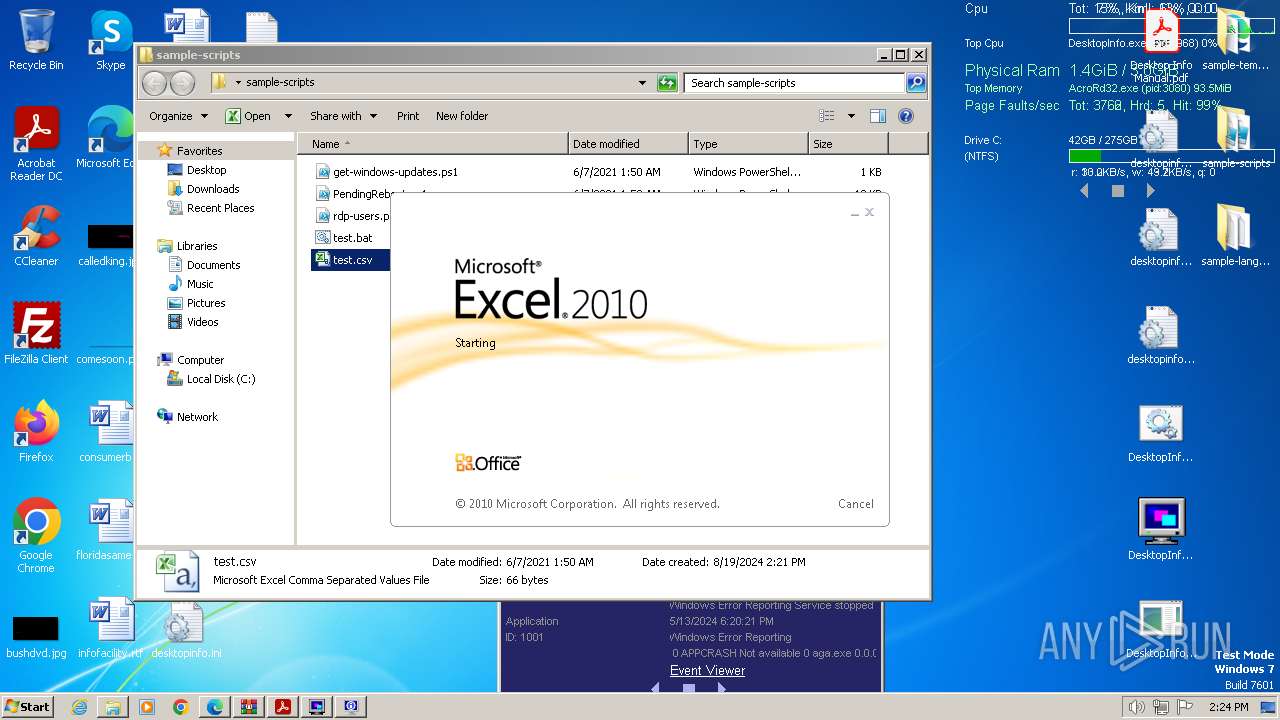The height and width of the screenshot is (720, 1280).
Task: Open sample-scripts folder on desktop
Action: point(1236,137)
